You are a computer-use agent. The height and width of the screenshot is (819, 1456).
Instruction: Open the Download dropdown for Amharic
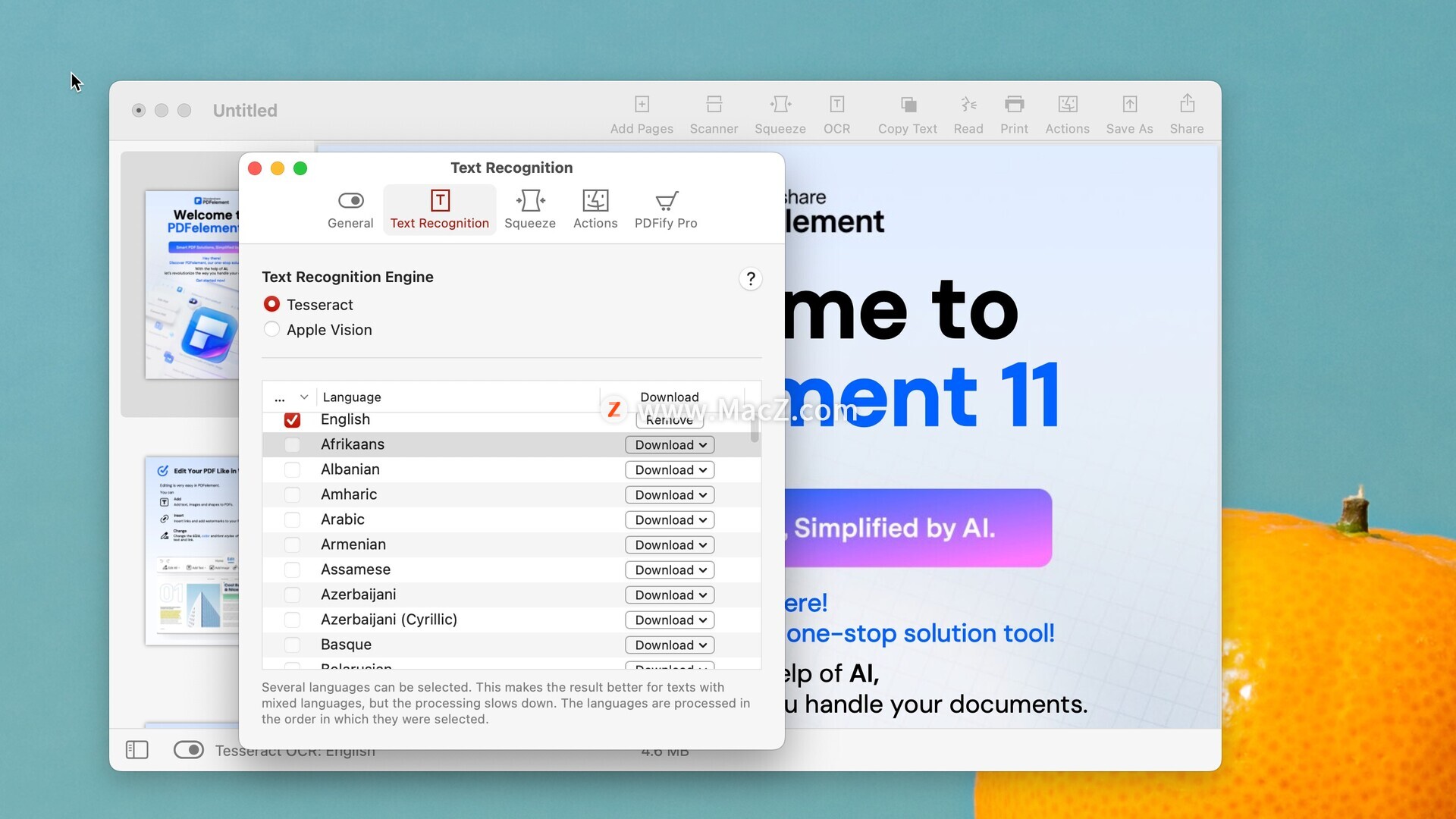670,494
